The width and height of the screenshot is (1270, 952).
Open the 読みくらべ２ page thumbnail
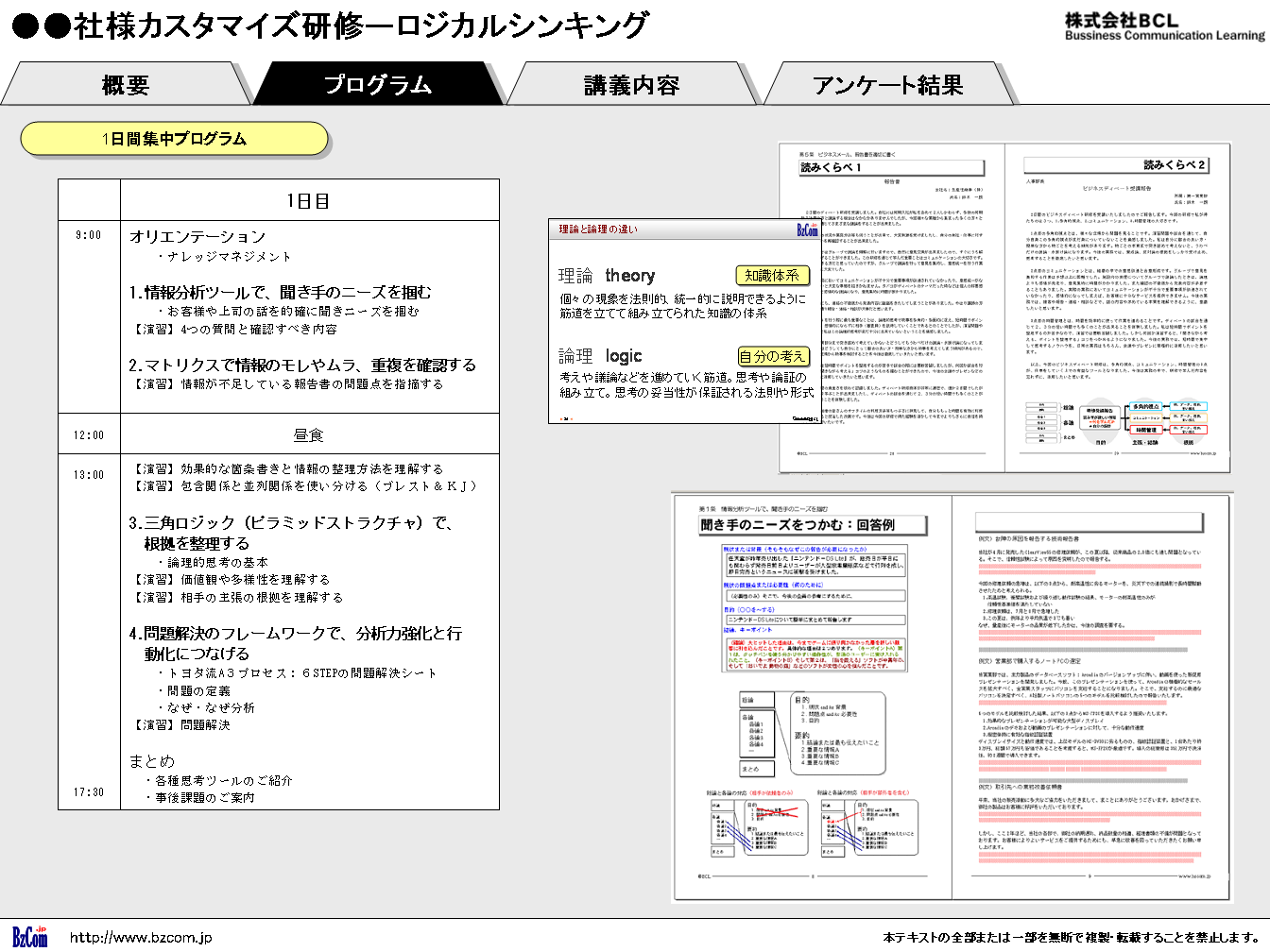[x=1117, y=306]
